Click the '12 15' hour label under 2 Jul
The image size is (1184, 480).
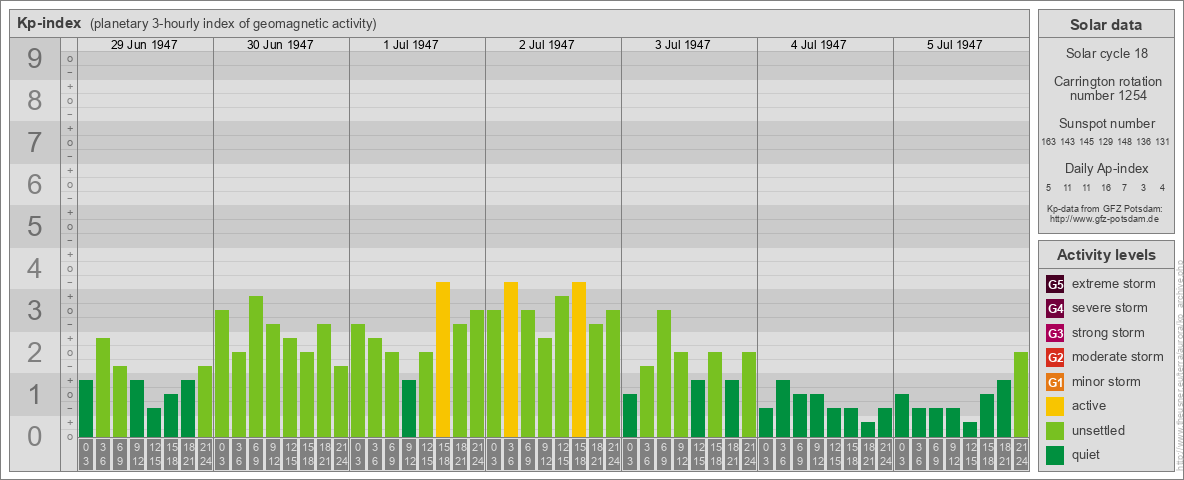(562, 455)
